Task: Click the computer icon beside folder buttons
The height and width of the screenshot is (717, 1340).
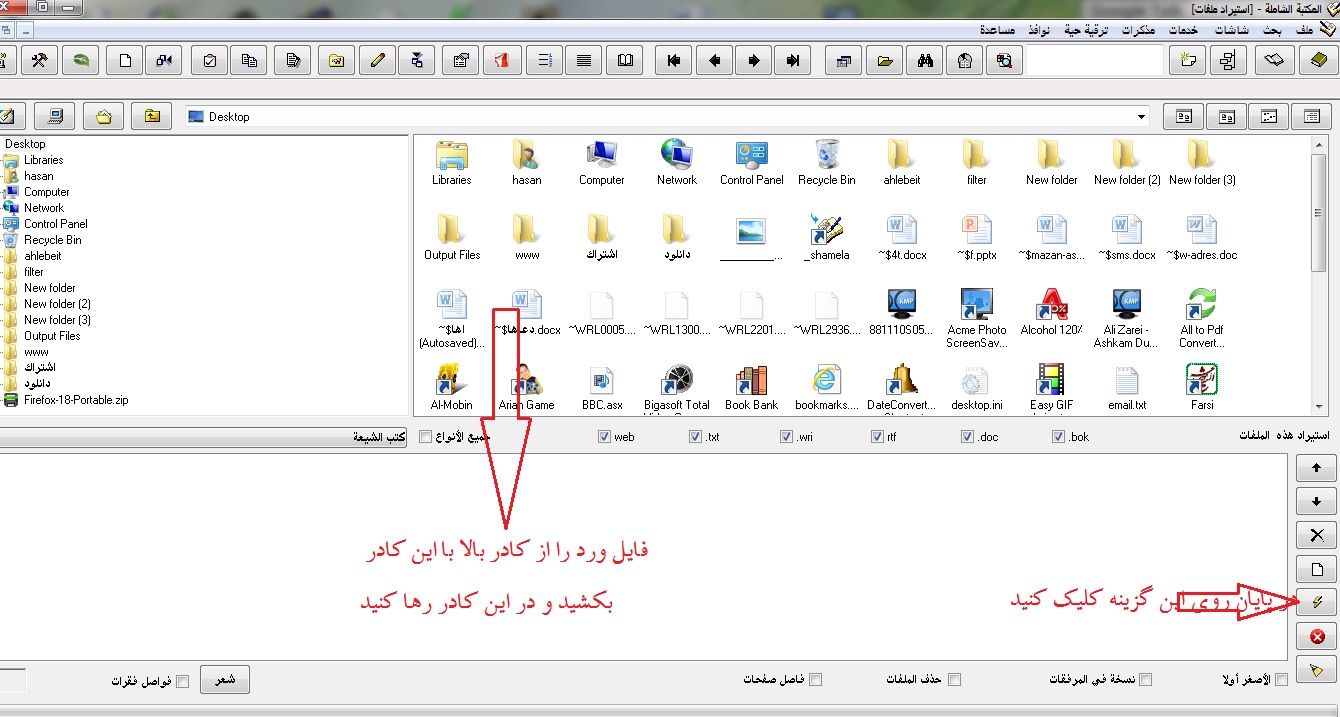Action: pyautogui.click(x=55, y=116)
